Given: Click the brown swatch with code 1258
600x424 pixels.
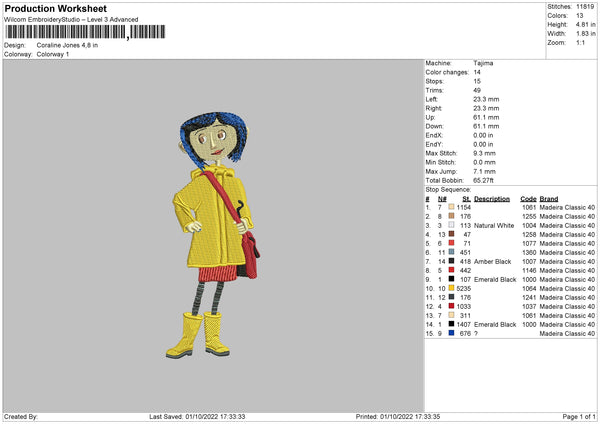Looking at the screenshot, I should click(x=452, y=234).
